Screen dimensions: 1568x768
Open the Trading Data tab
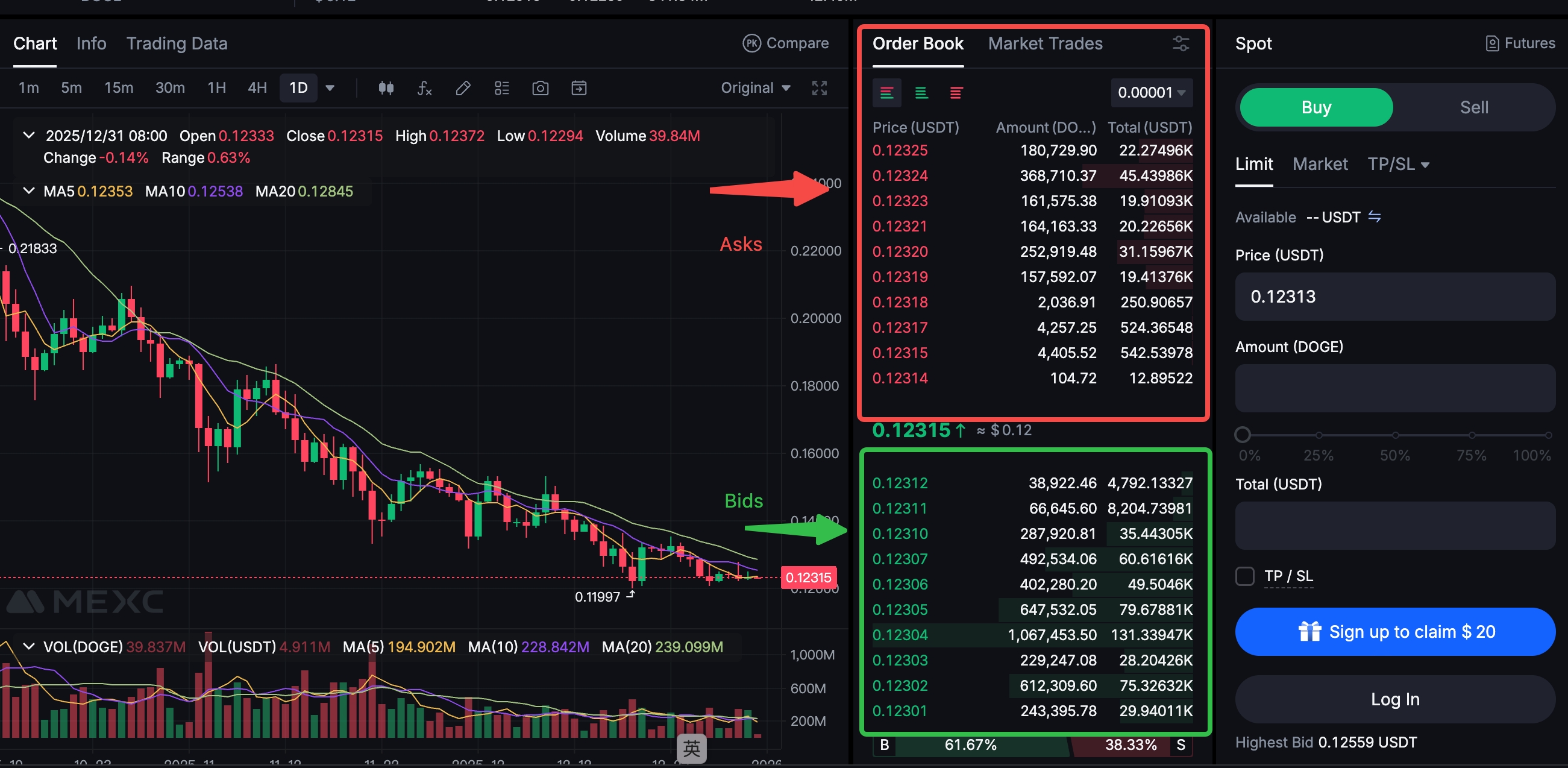coord(177,44)
